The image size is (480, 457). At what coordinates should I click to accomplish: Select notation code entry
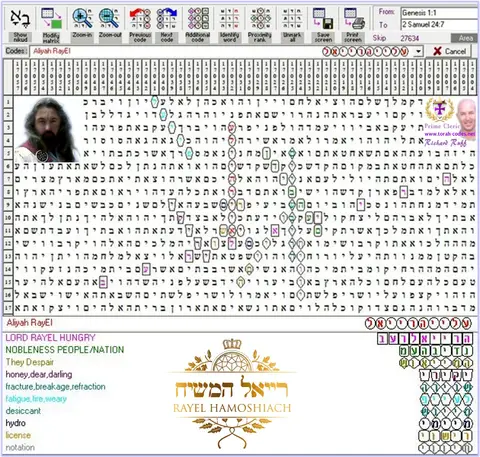coord(20,447)
